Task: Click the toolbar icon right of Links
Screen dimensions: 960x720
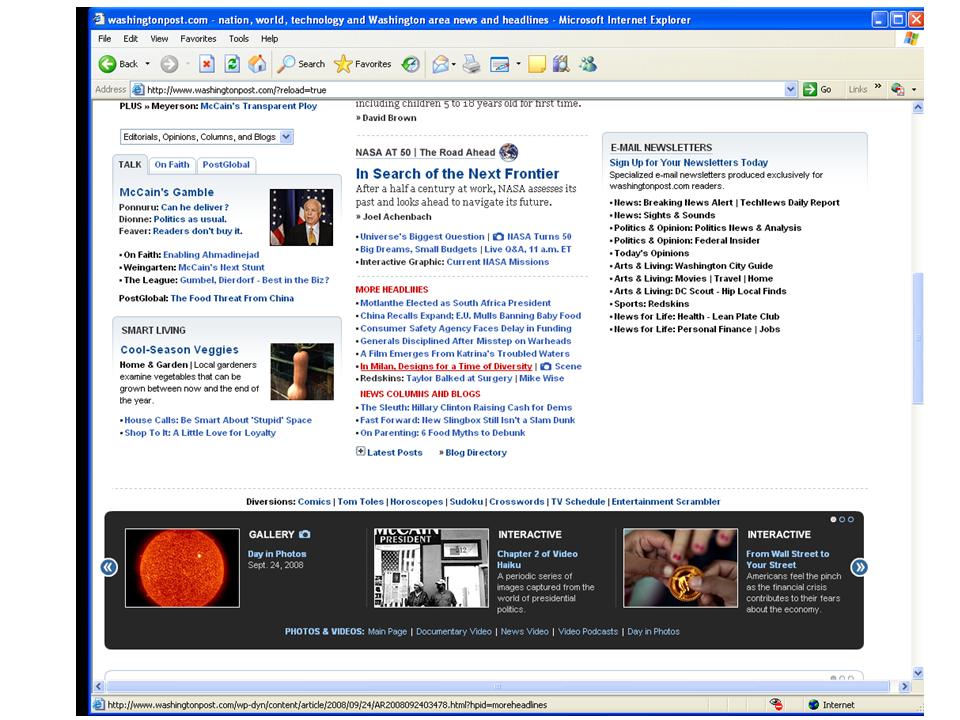Action: pos(898,89)
